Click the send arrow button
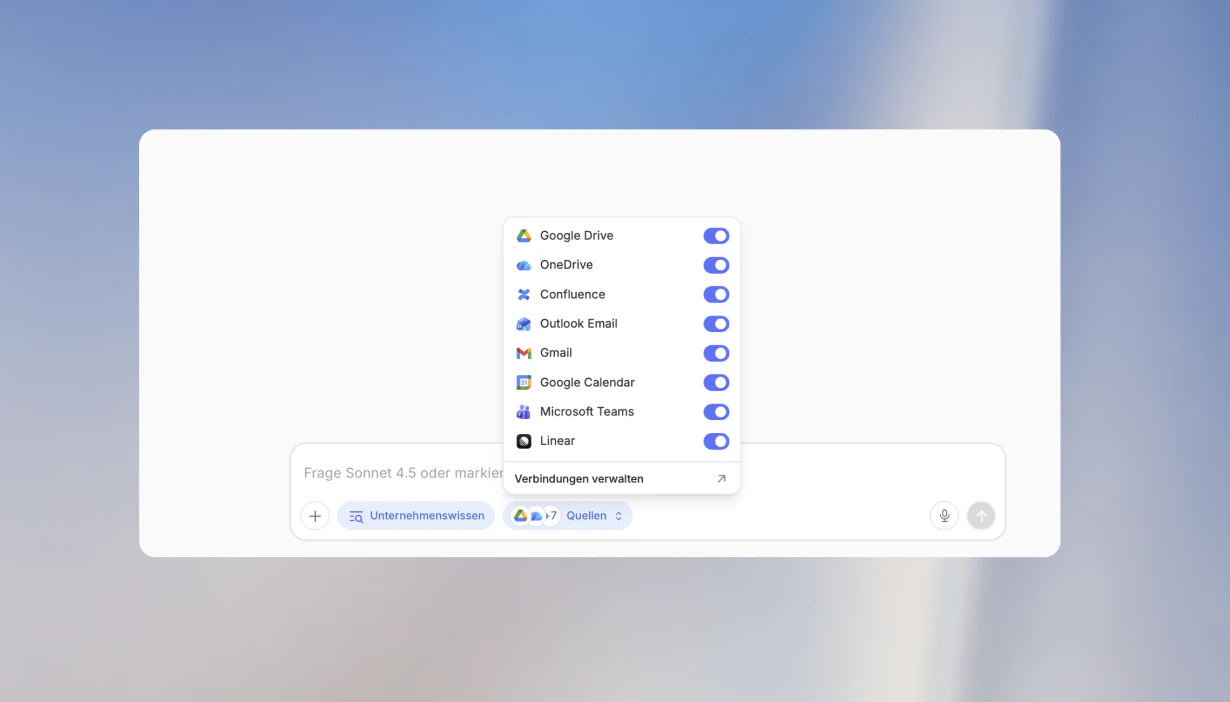 981,516
